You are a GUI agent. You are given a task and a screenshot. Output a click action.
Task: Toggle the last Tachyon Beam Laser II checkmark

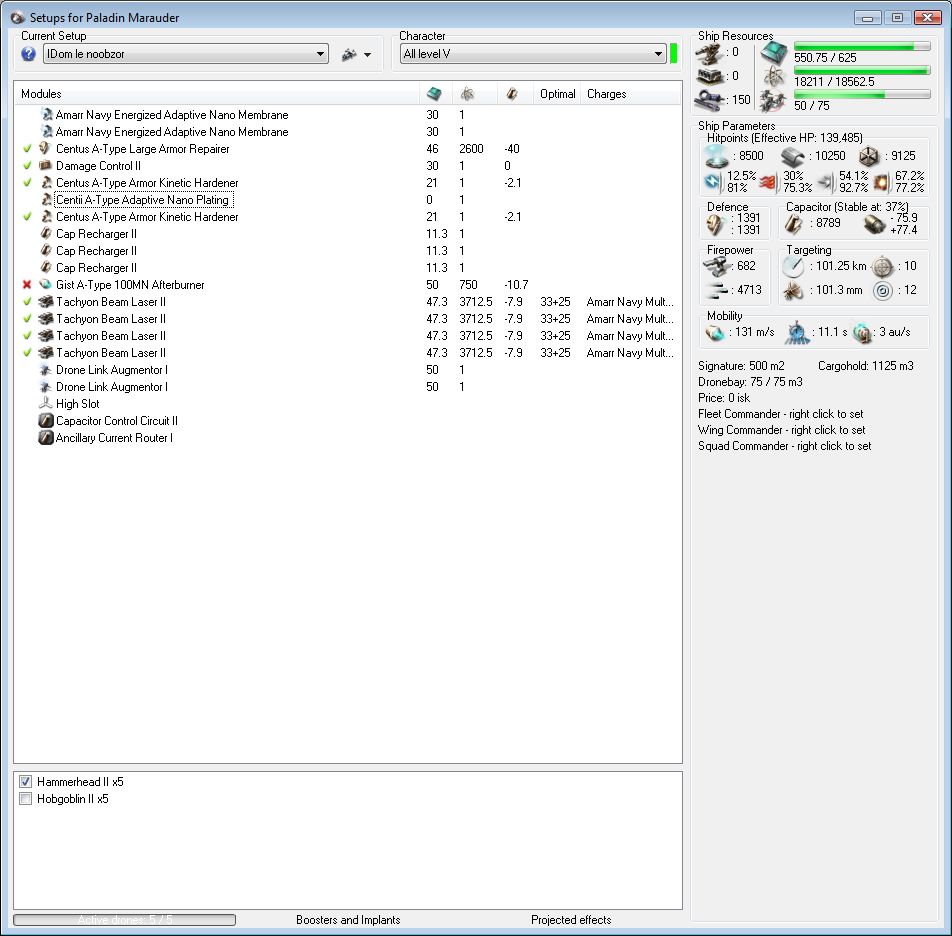27,353
